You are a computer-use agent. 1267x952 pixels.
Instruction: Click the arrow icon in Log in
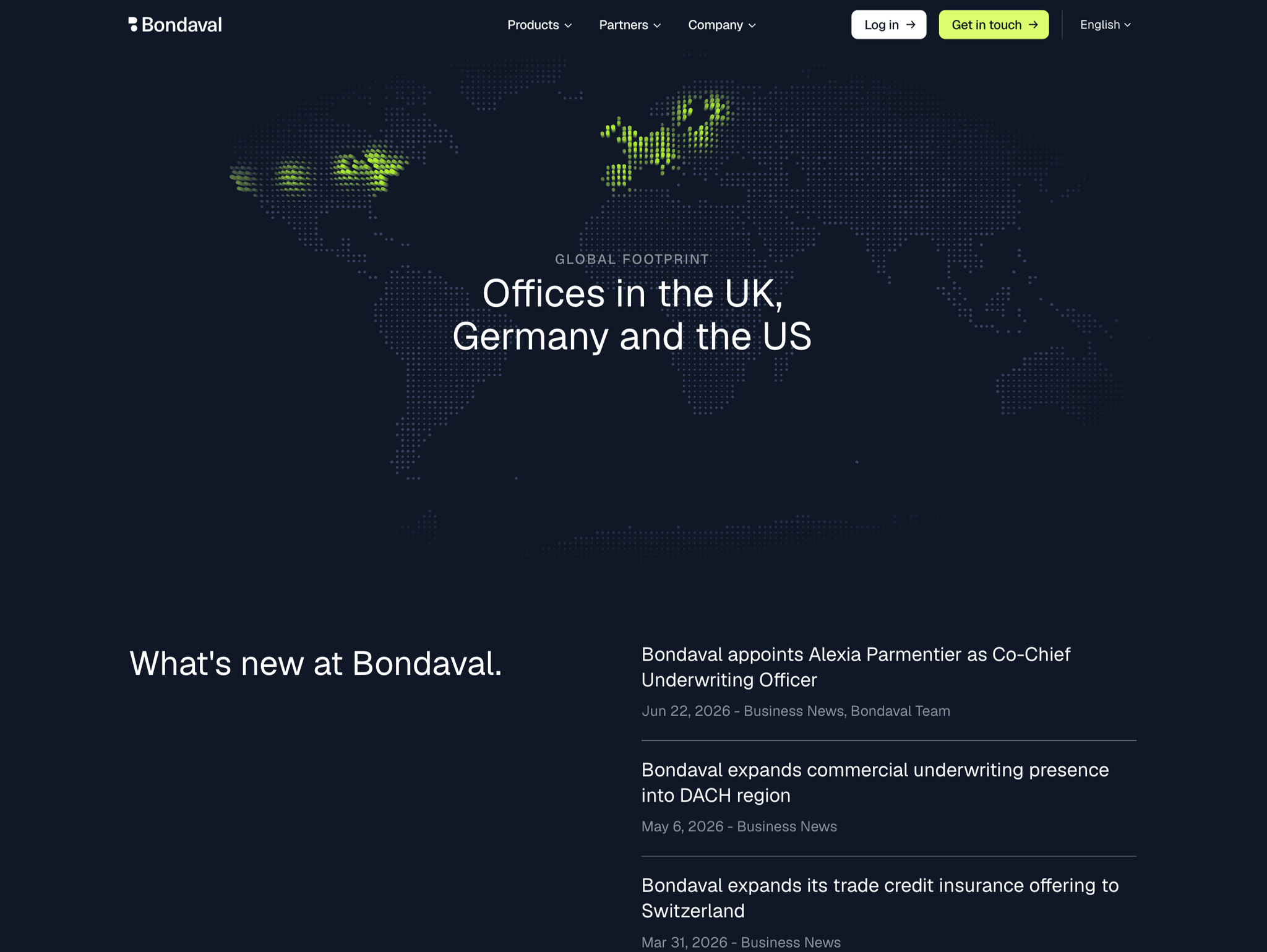click(911, 25)
